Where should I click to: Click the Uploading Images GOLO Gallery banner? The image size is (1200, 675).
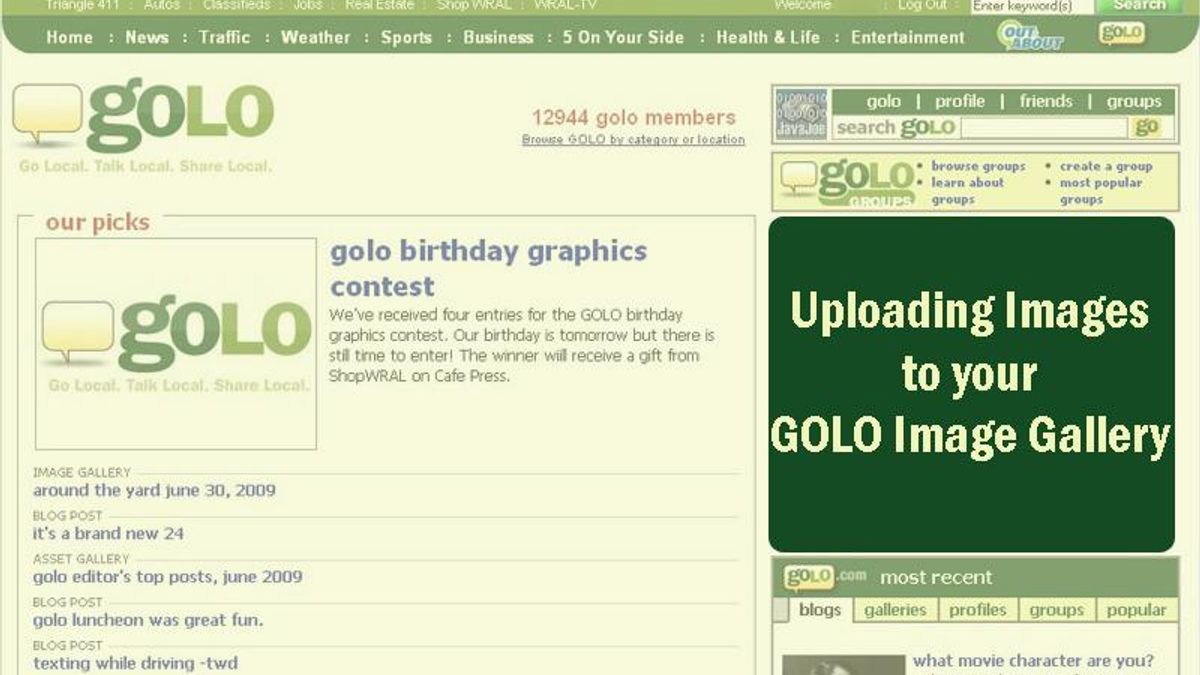(971, 384)
